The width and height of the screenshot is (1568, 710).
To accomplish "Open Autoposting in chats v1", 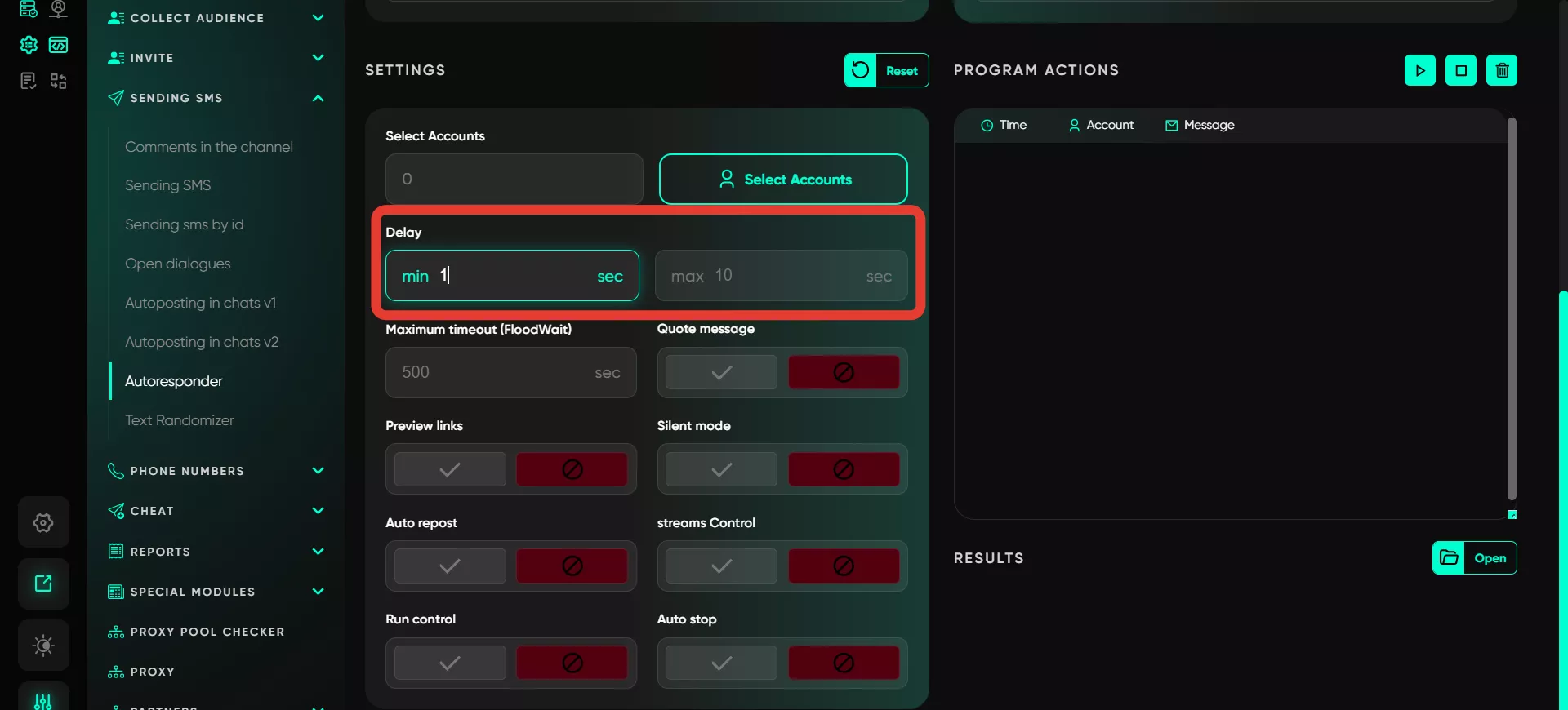I will pos(200,303).
